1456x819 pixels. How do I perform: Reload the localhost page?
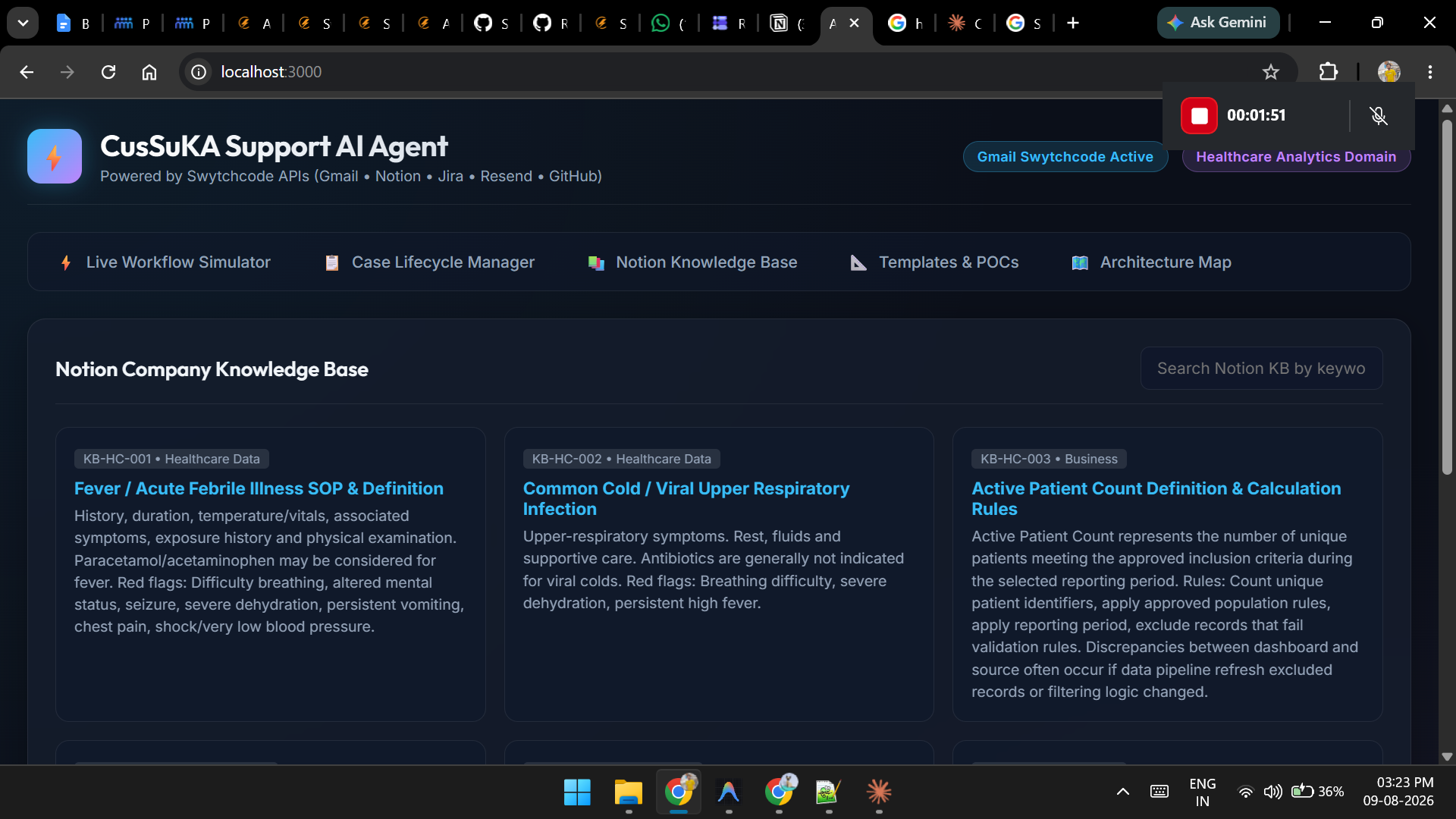point(108,72)
